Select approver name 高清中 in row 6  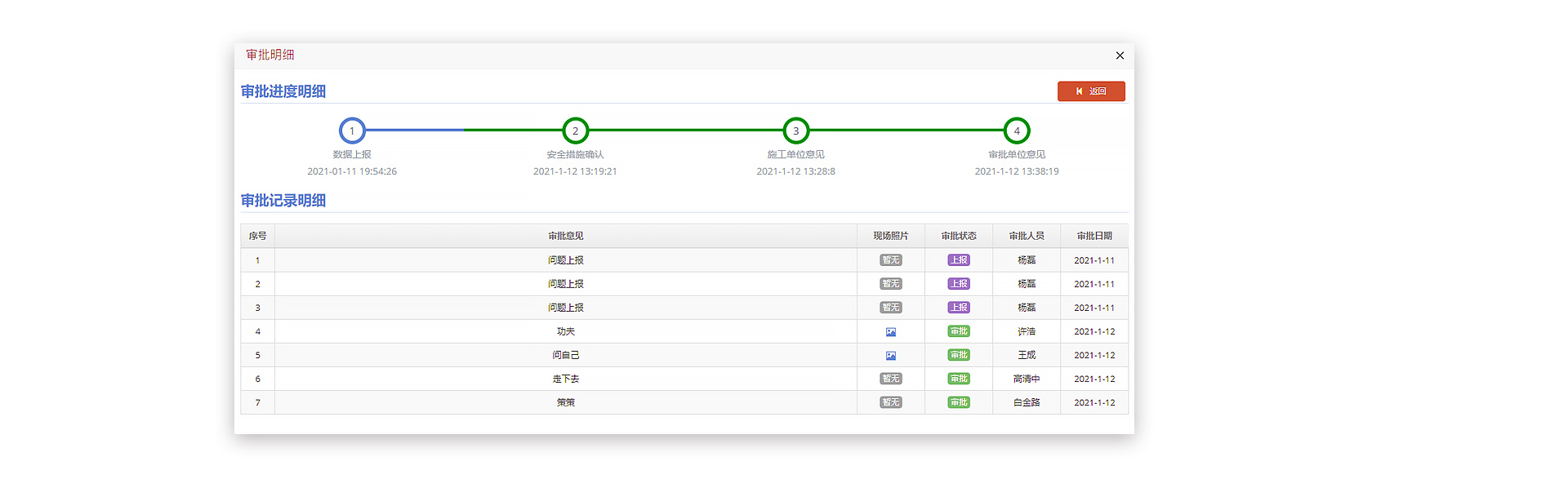(1026, 379)
